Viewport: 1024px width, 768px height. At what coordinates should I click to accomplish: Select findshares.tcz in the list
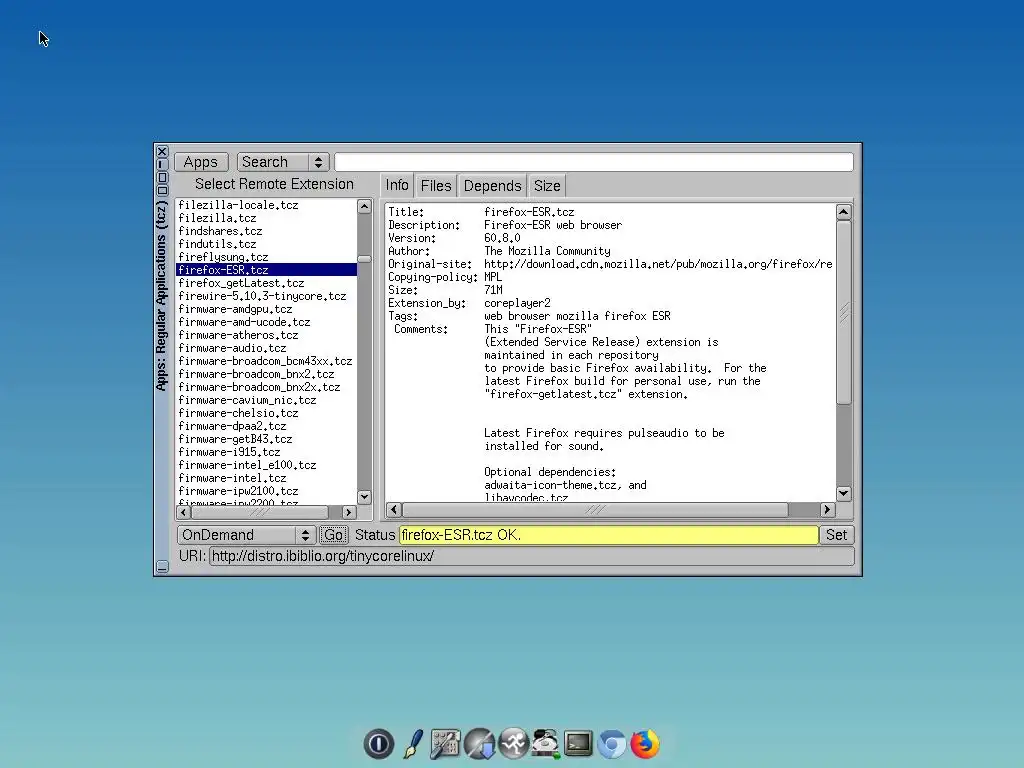click(266, 231)
